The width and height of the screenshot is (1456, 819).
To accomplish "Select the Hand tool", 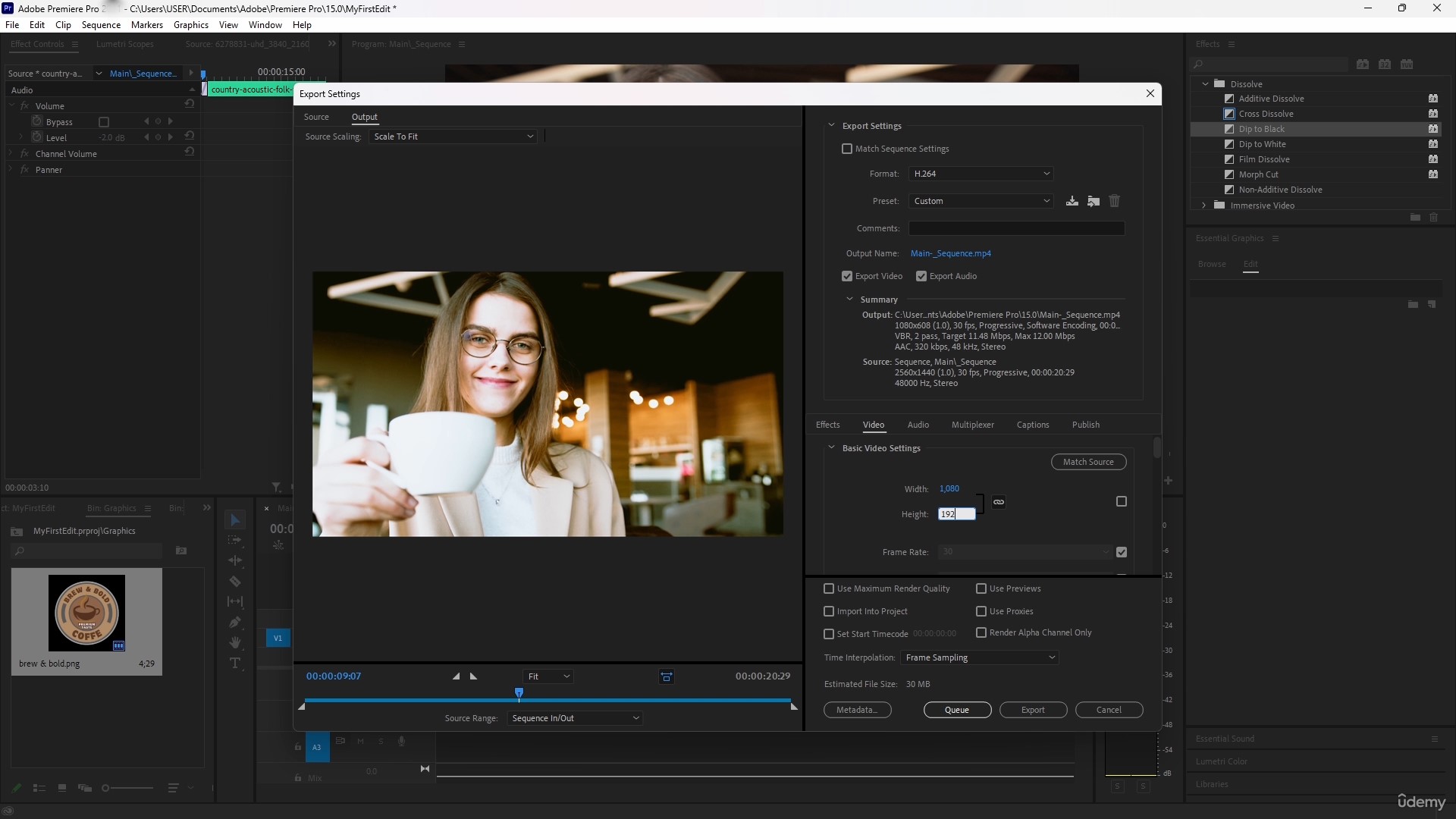I will pos(235,642).
